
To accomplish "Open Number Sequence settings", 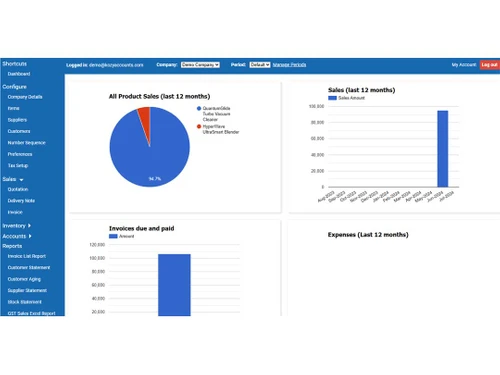I will coord(27,143).
